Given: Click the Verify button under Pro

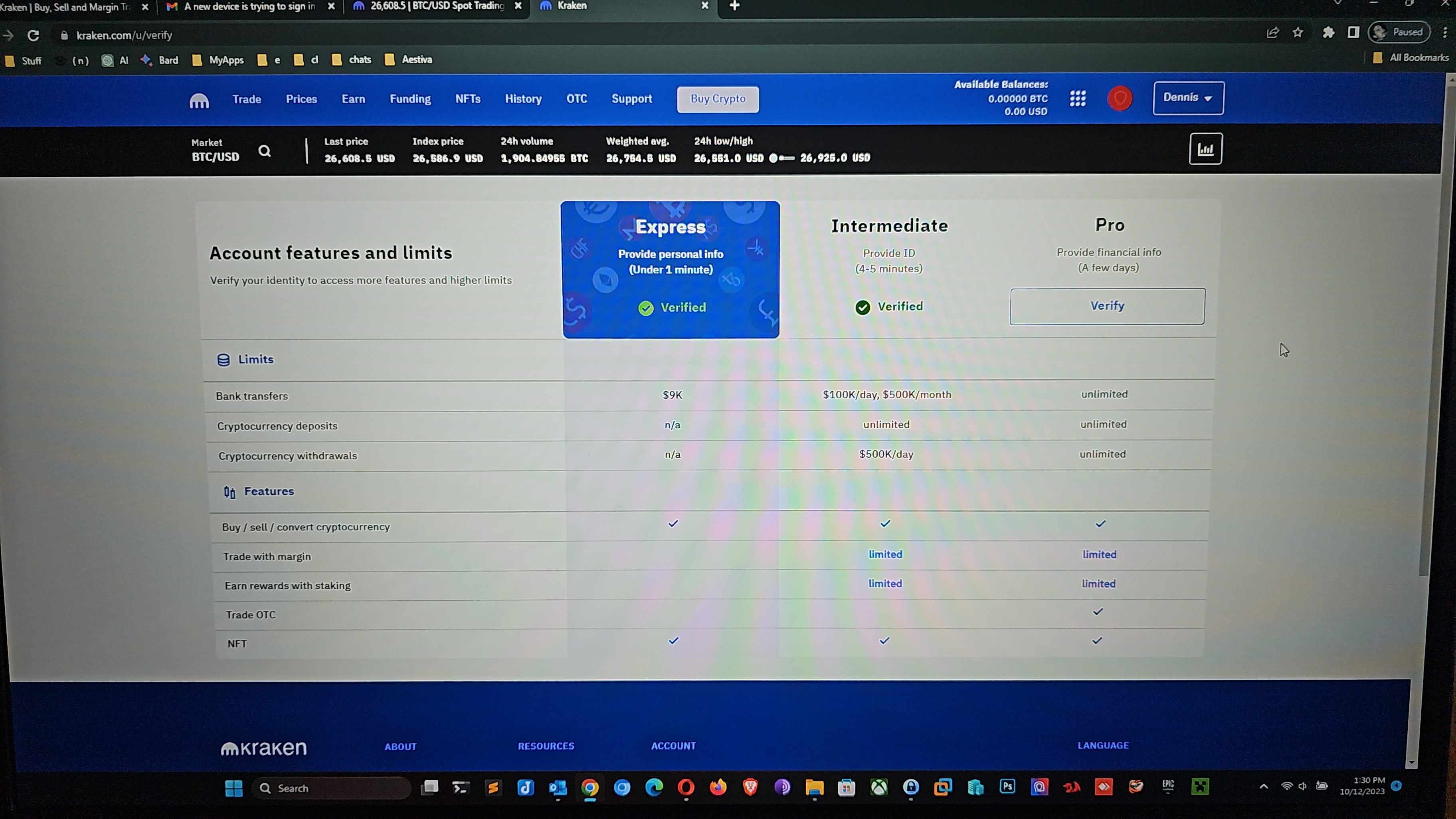Looking at the screenshot, I should (x=1107, y=306).
